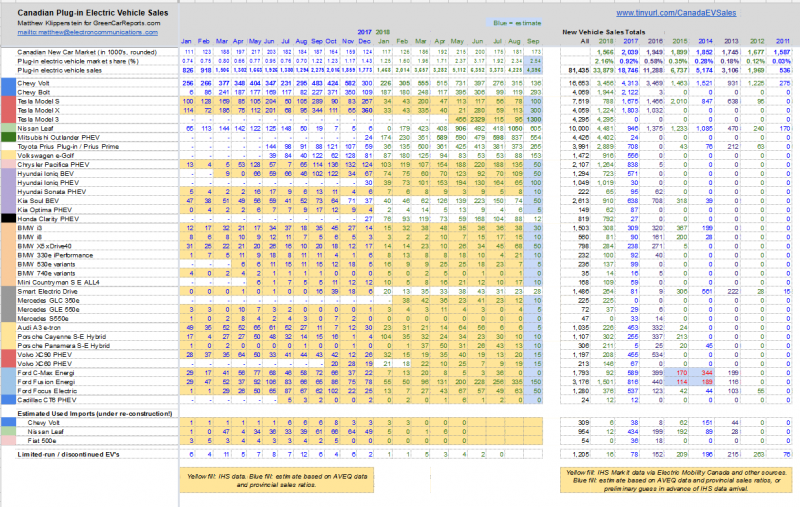The height and width of the screenshot is (507, 800).
Task: Select the 'Ford C-Max Energi' row label
Action: [x=46, y=373]
